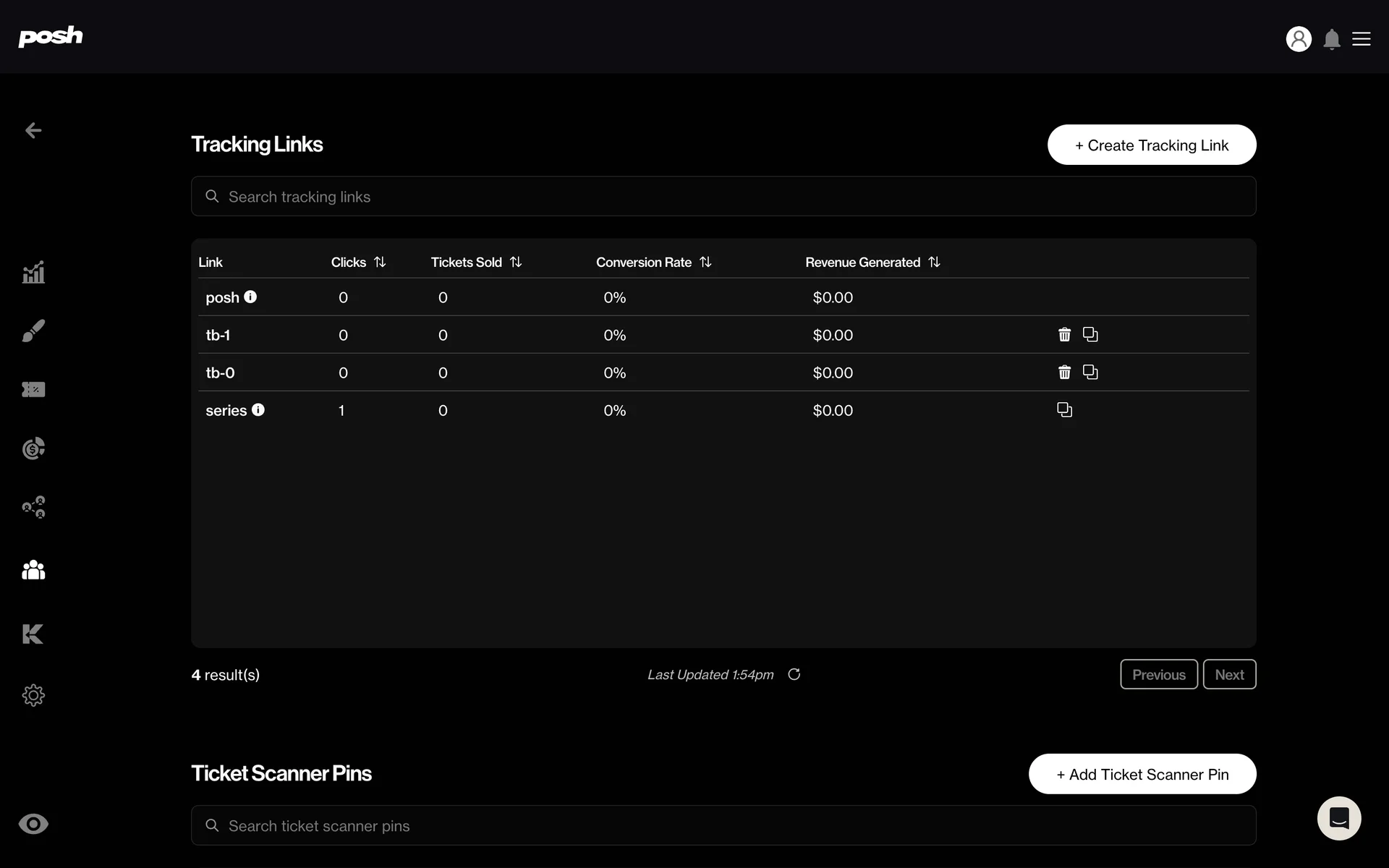Sort table by Revenue Generated
The height and width of the screenshot is (868, 1389).
[x=934, y=262]
